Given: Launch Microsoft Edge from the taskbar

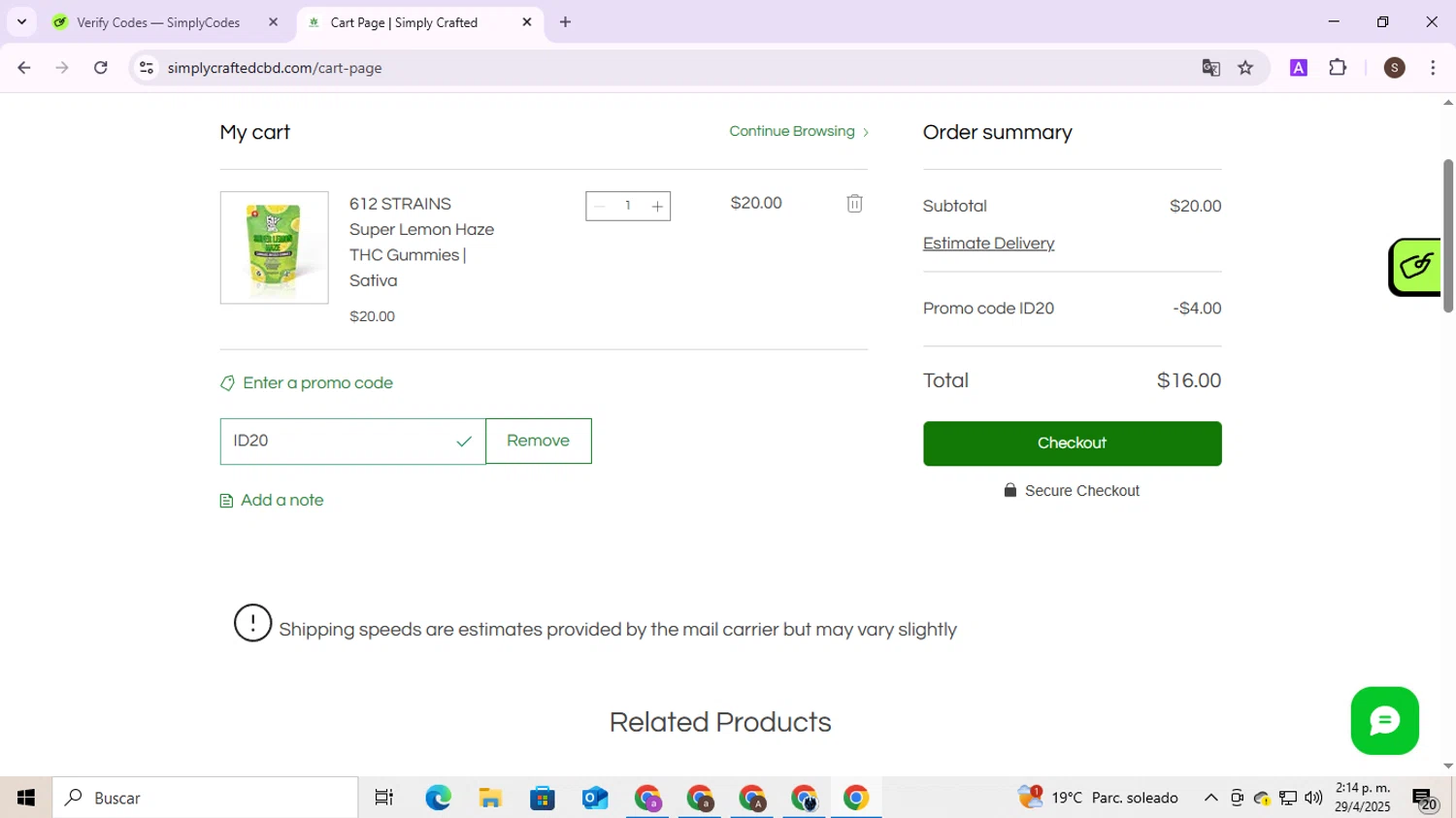Looking at the screenshot, I should click(438, 798).
